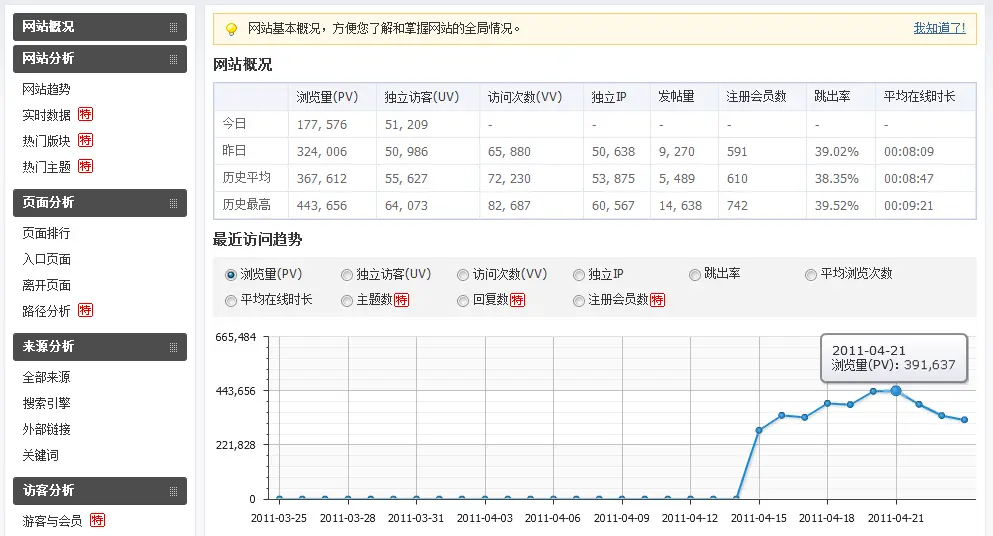Select the 跳出率 radio option

tap(695, 275)
